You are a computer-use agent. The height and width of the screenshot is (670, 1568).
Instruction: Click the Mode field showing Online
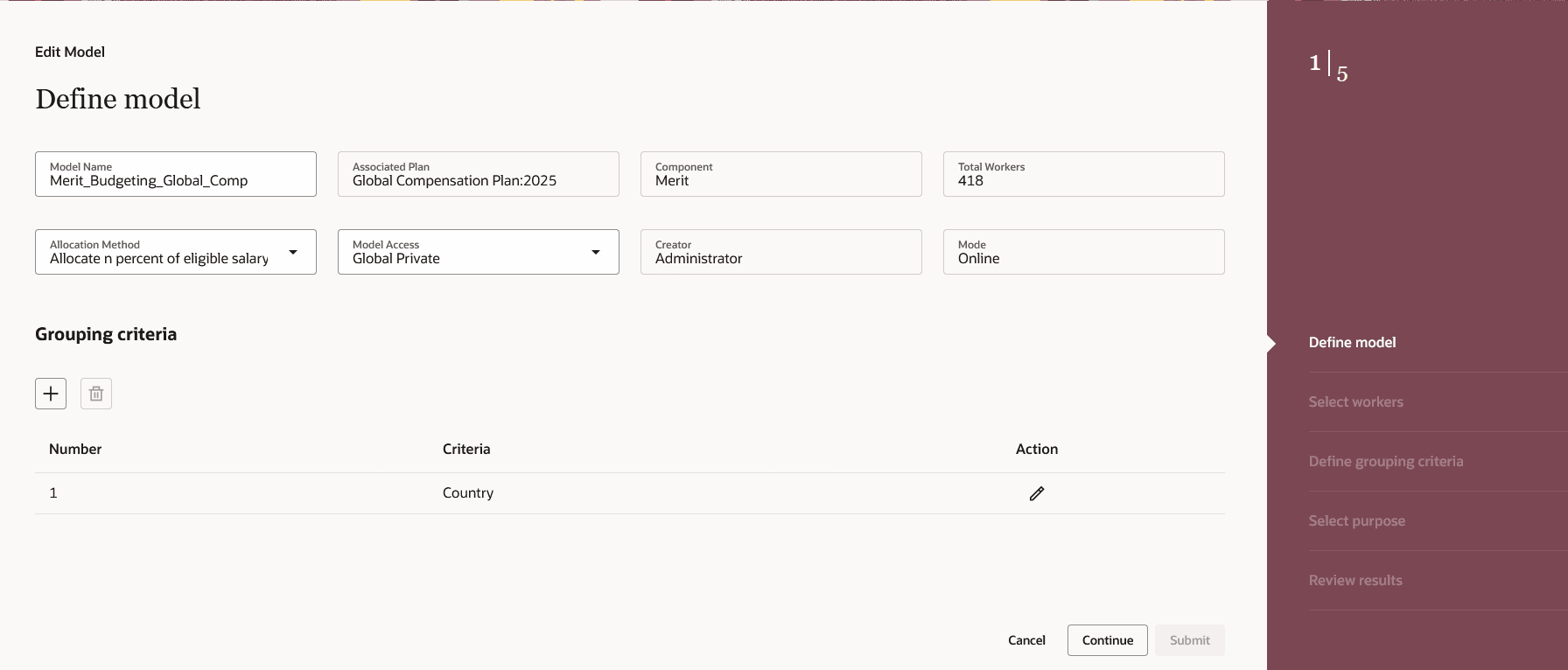click(x=1083, y=252)
